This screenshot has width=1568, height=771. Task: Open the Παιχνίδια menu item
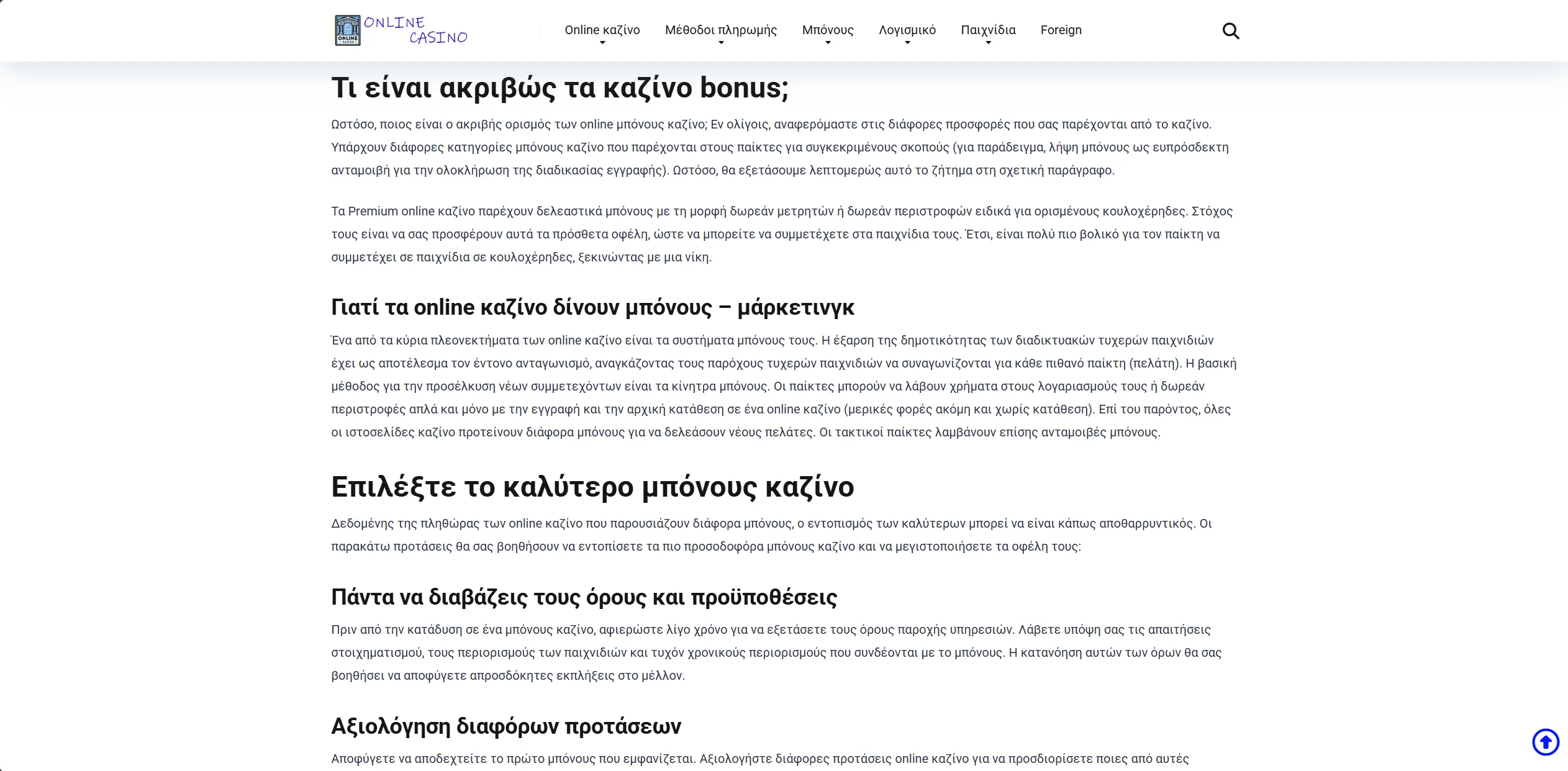coord(988,30)
